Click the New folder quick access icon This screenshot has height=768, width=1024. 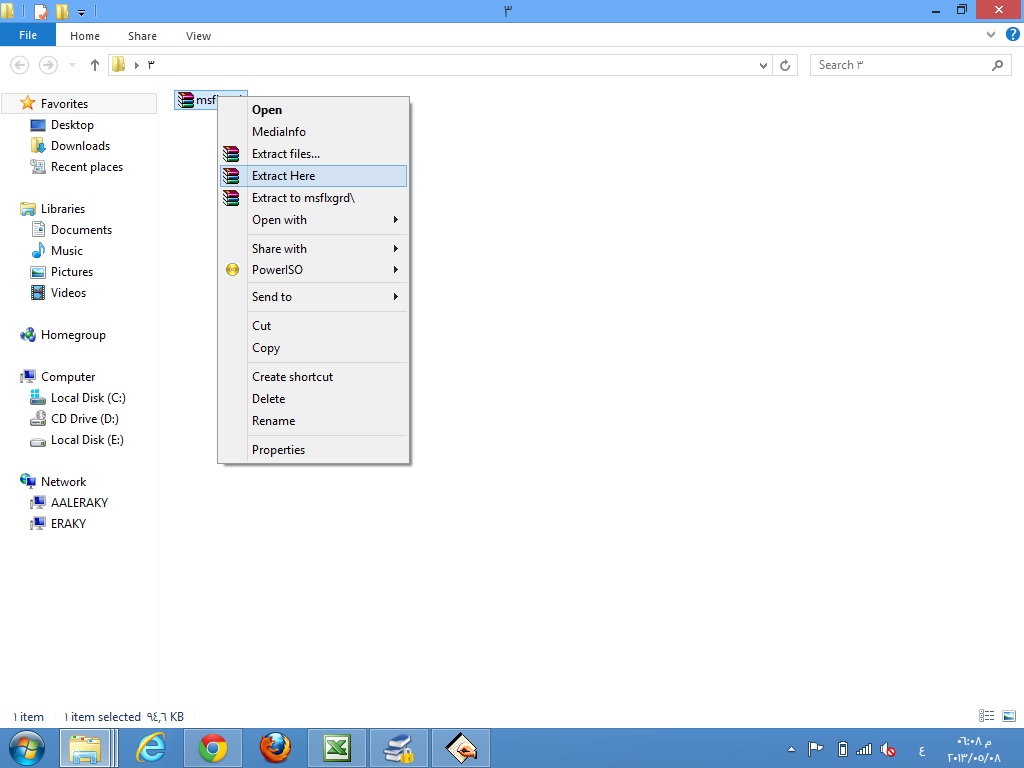pyautogui.click(x=63, y=11)
